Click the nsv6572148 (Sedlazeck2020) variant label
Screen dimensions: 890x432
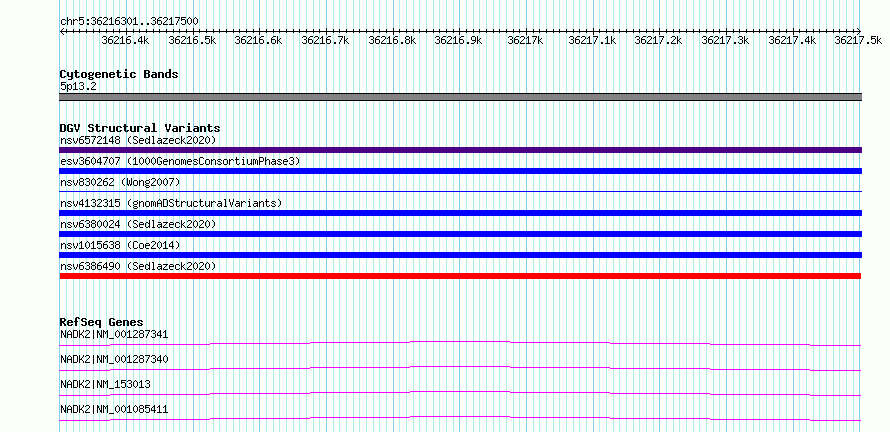[x=138, y=140]
